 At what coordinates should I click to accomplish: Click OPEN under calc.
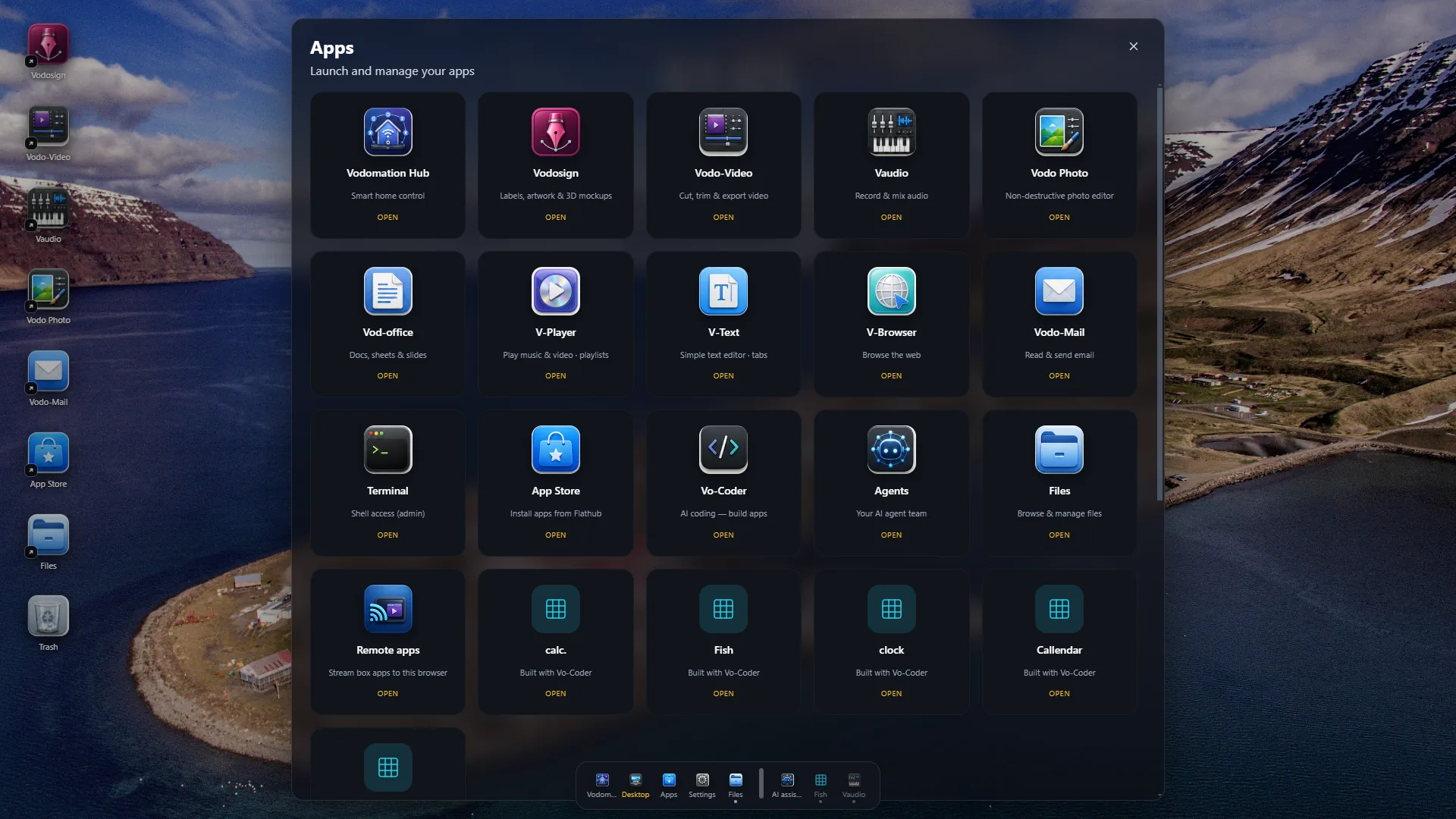556,694
